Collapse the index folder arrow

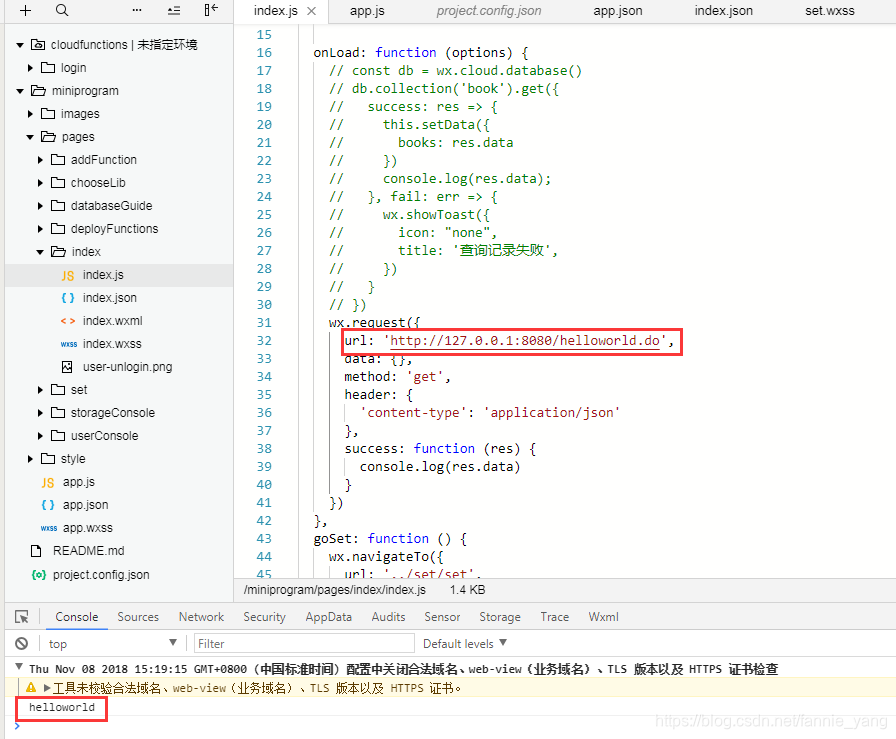(x=40, y=252)
